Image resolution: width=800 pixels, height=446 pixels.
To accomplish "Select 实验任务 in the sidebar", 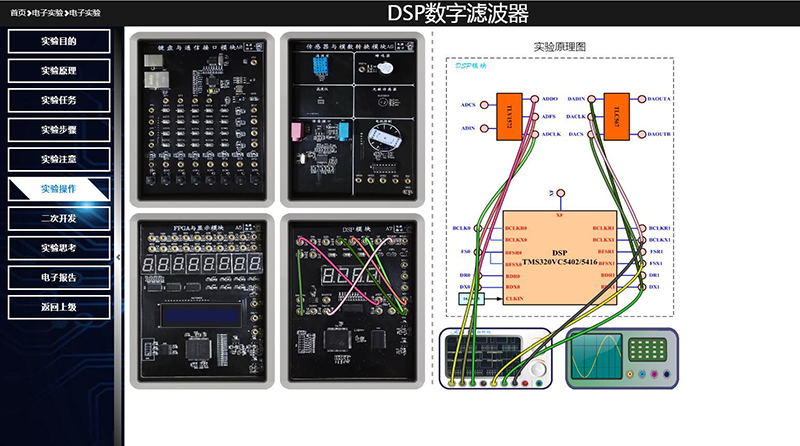I will pyautogui.click(x=58, y=100).
